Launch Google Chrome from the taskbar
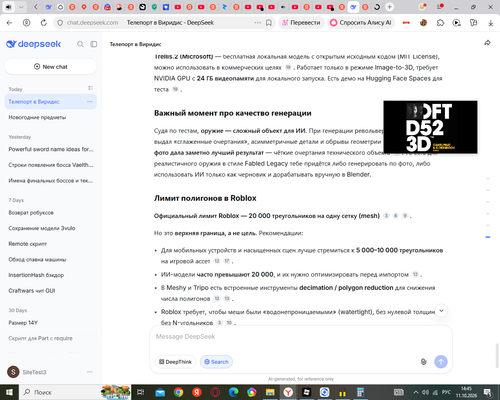Image resolution: width=500 pixels, height=400 pixels. 178,392
